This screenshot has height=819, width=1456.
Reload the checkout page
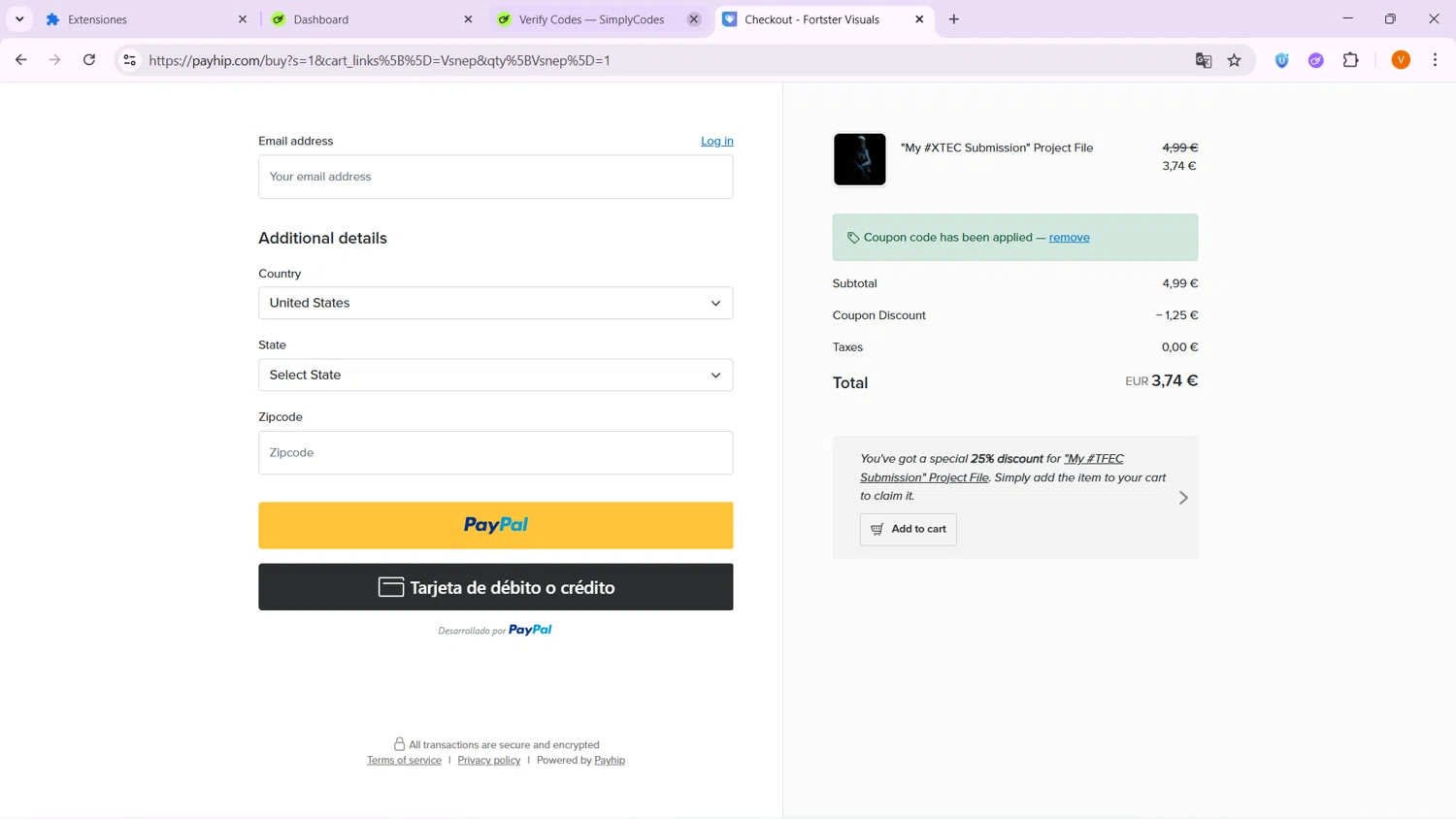pos(89,60)
